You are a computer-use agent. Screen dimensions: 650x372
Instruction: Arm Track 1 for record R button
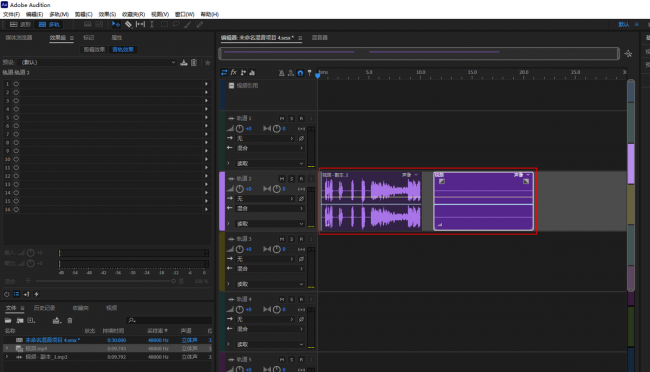(301, 119)
